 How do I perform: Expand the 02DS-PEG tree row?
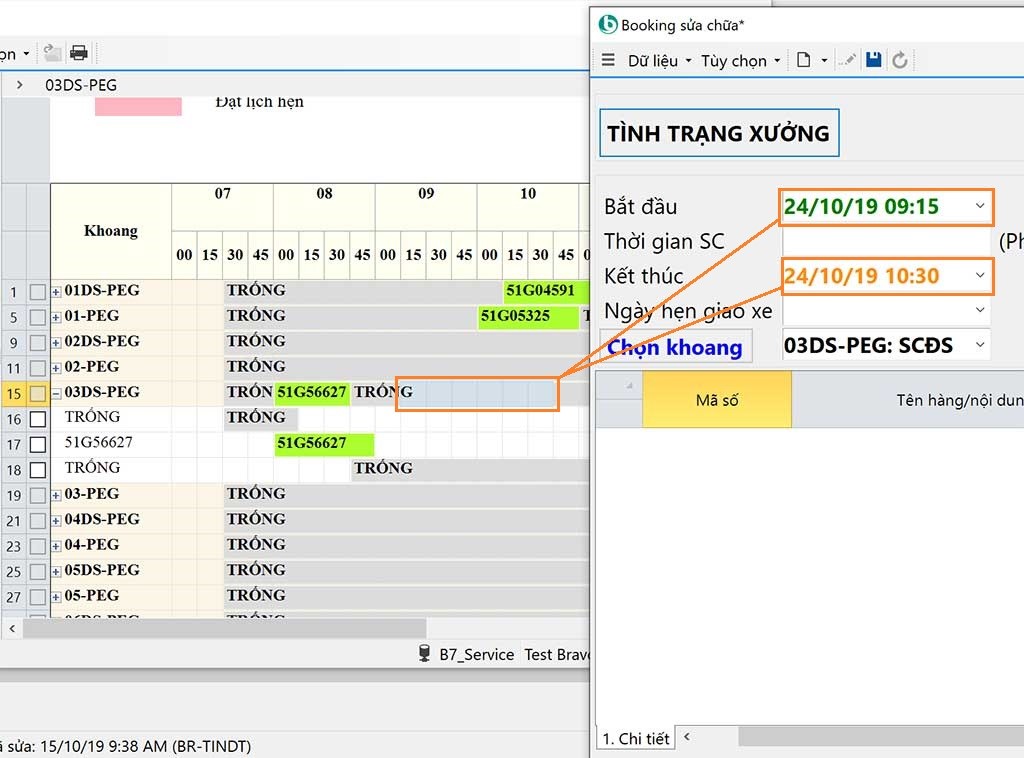[56, 342]
